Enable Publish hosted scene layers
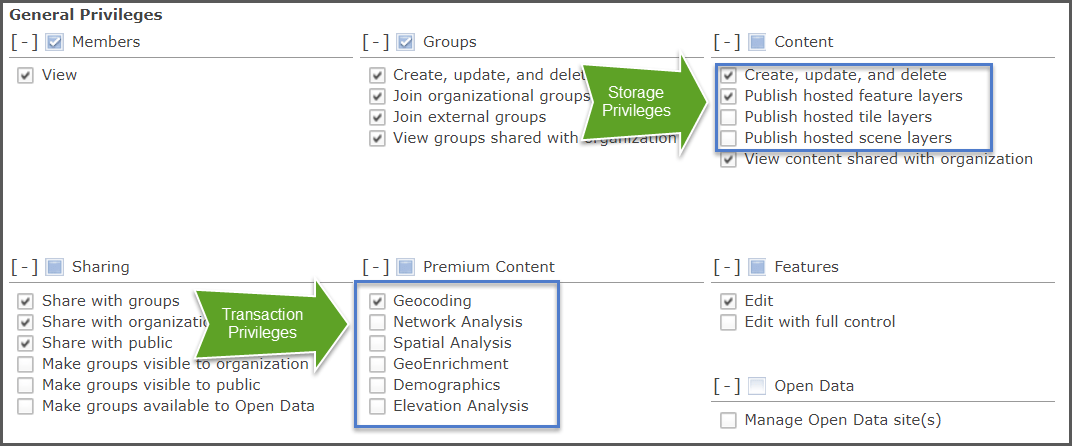Screen dimensions: 1072x446 click(x=729, y=138)
